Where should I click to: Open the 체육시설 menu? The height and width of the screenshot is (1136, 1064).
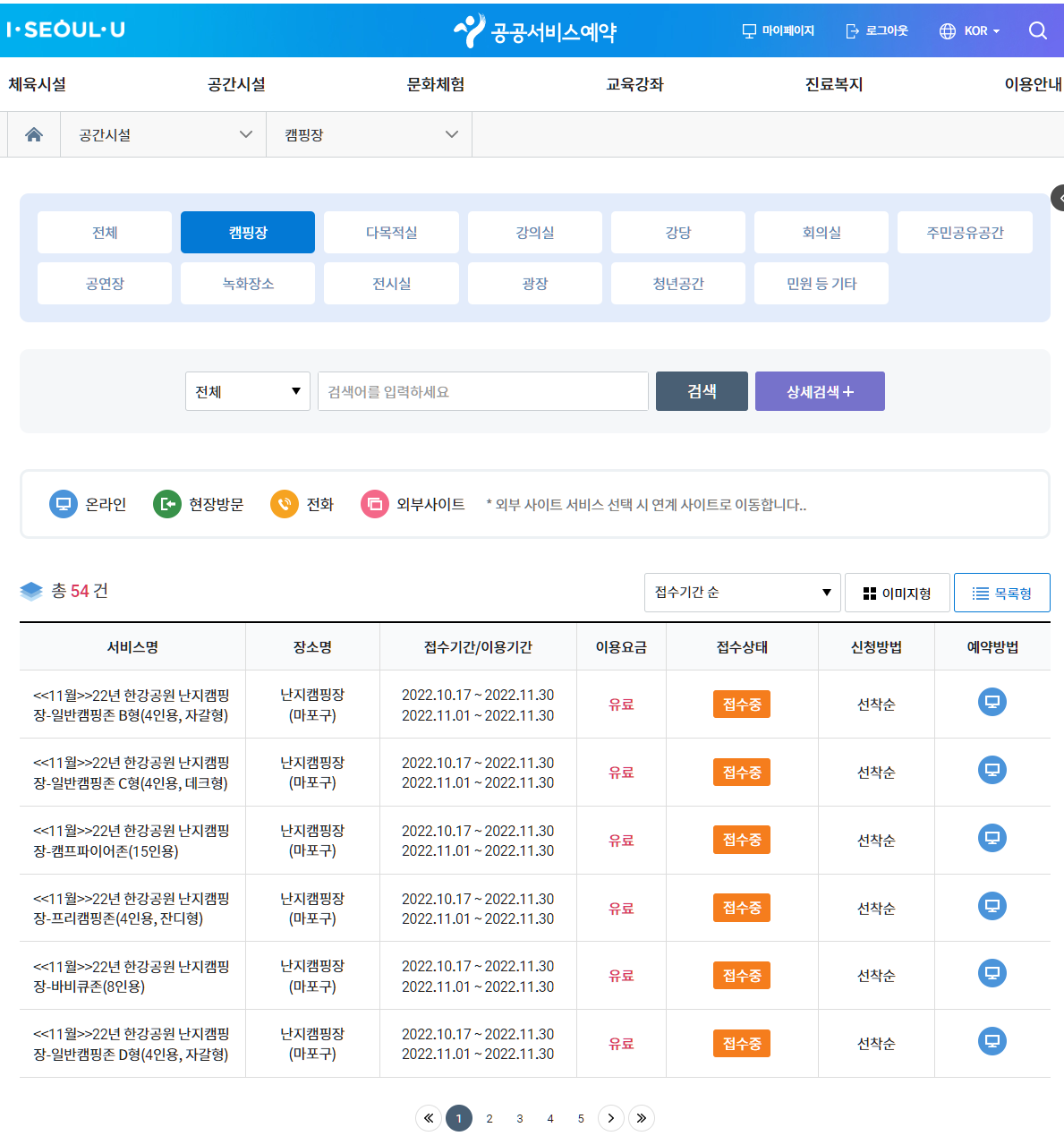pos(38,84)
